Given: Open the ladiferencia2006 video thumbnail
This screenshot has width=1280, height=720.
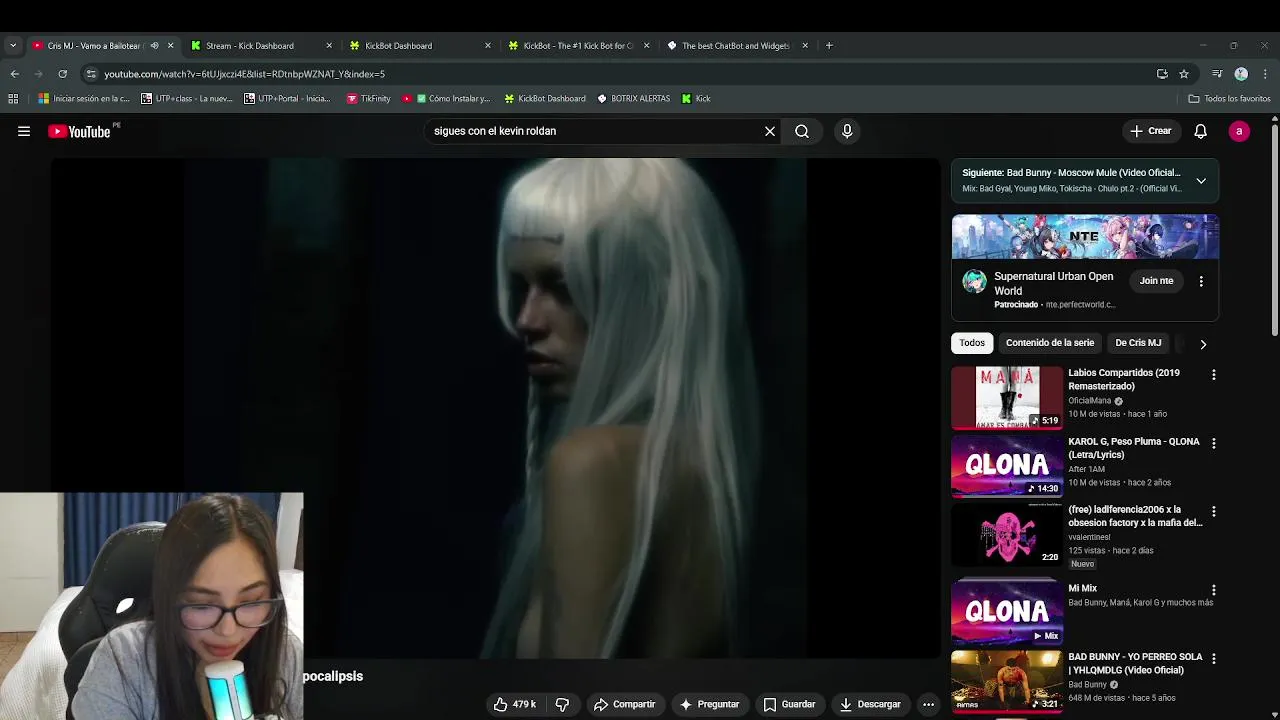Looking at the screenshot, I should [1006, 534].
